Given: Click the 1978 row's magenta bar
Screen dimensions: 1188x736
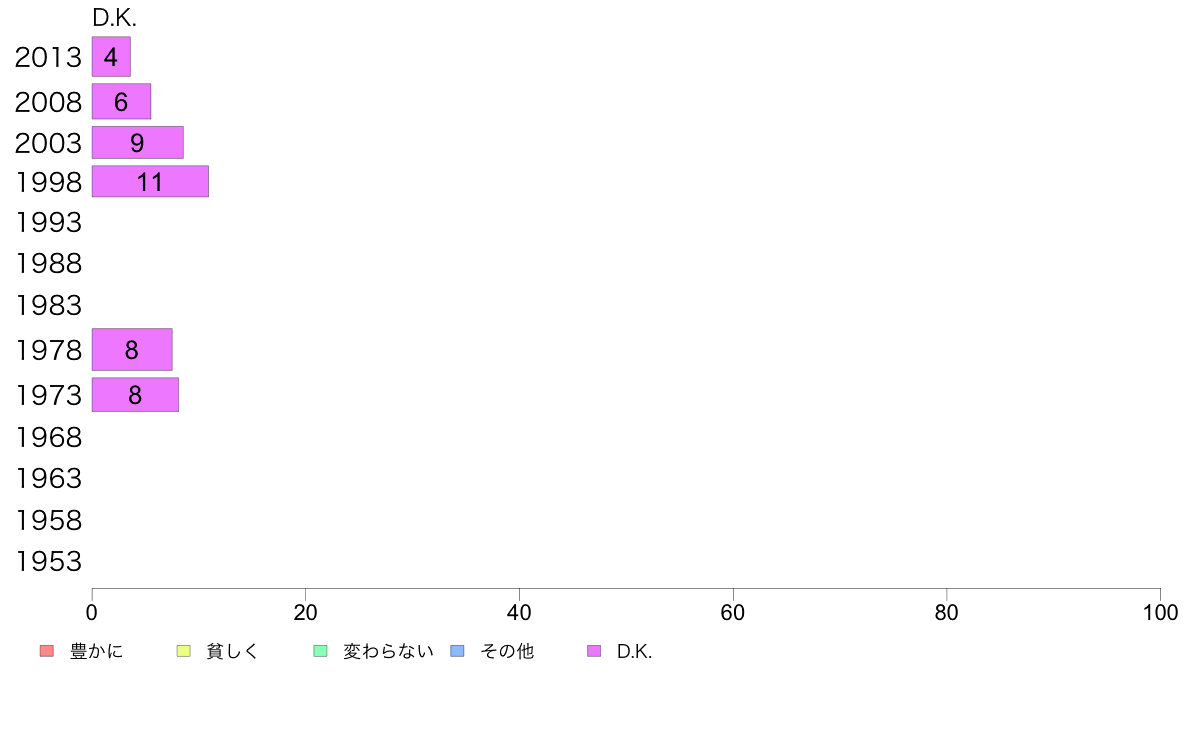Looking at the screenshot, I should (x=132, y=350).
